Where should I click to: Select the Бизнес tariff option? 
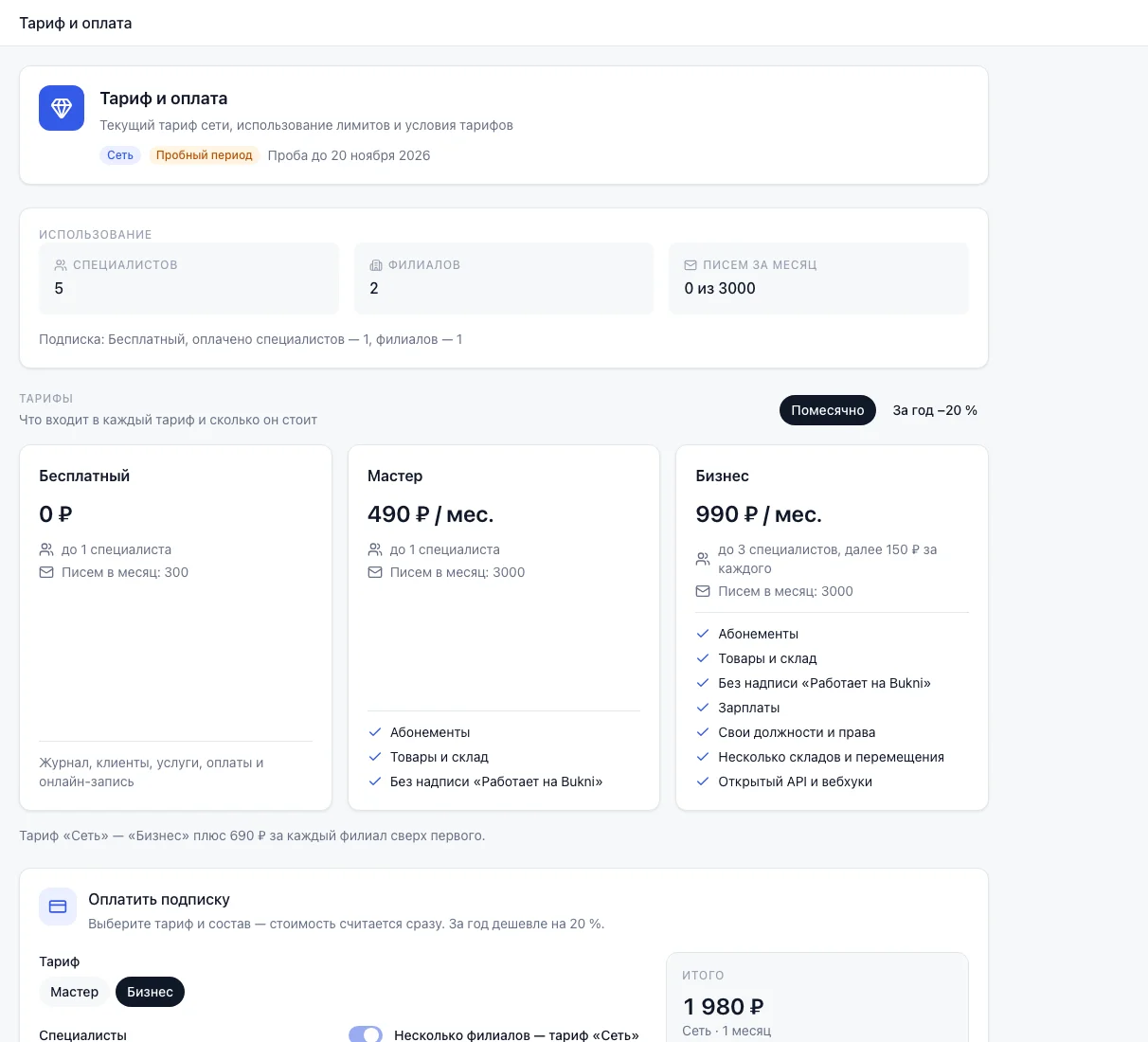(150, 992)
